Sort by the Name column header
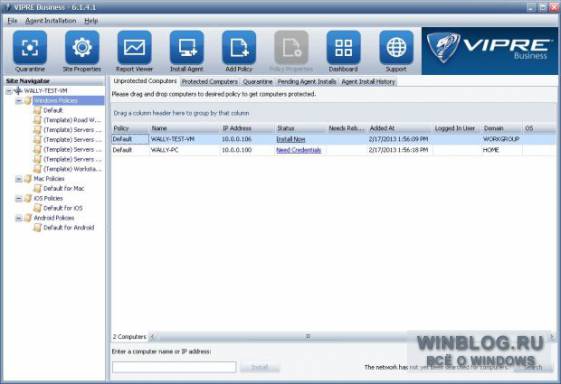Image resolution: width=561 pixels, height=384 pixels. [x=184, y=128]
